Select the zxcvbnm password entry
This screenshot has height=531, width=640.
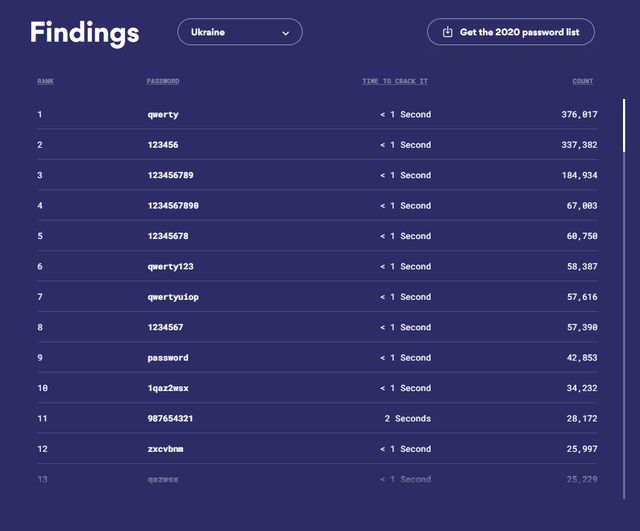[x=165, y=449]
